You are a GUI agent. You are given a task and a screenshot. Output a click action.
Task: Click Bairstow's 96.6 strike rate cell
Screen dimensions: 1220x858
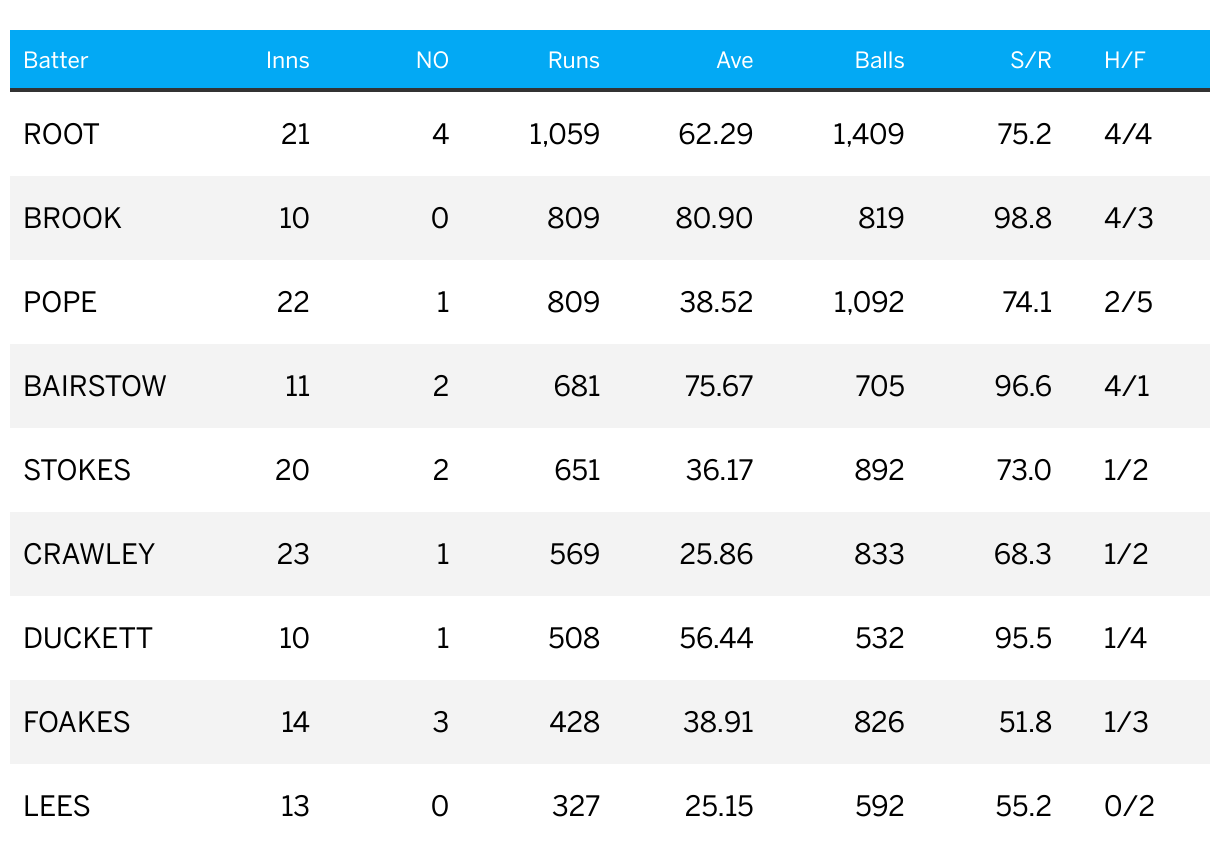(1023, 386)
